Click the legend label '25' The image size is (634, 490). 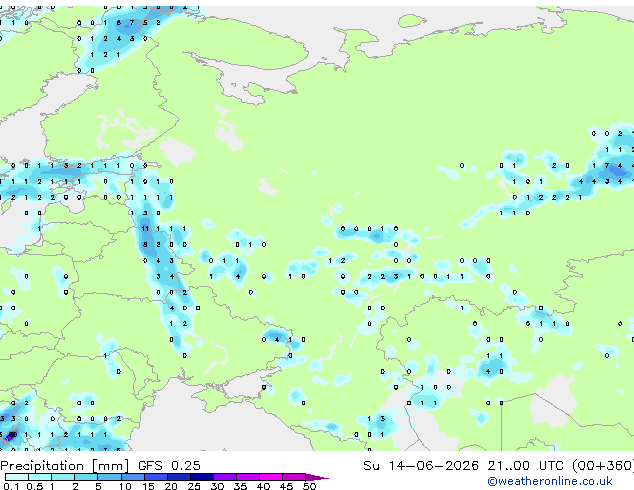(x=194, y=486)
